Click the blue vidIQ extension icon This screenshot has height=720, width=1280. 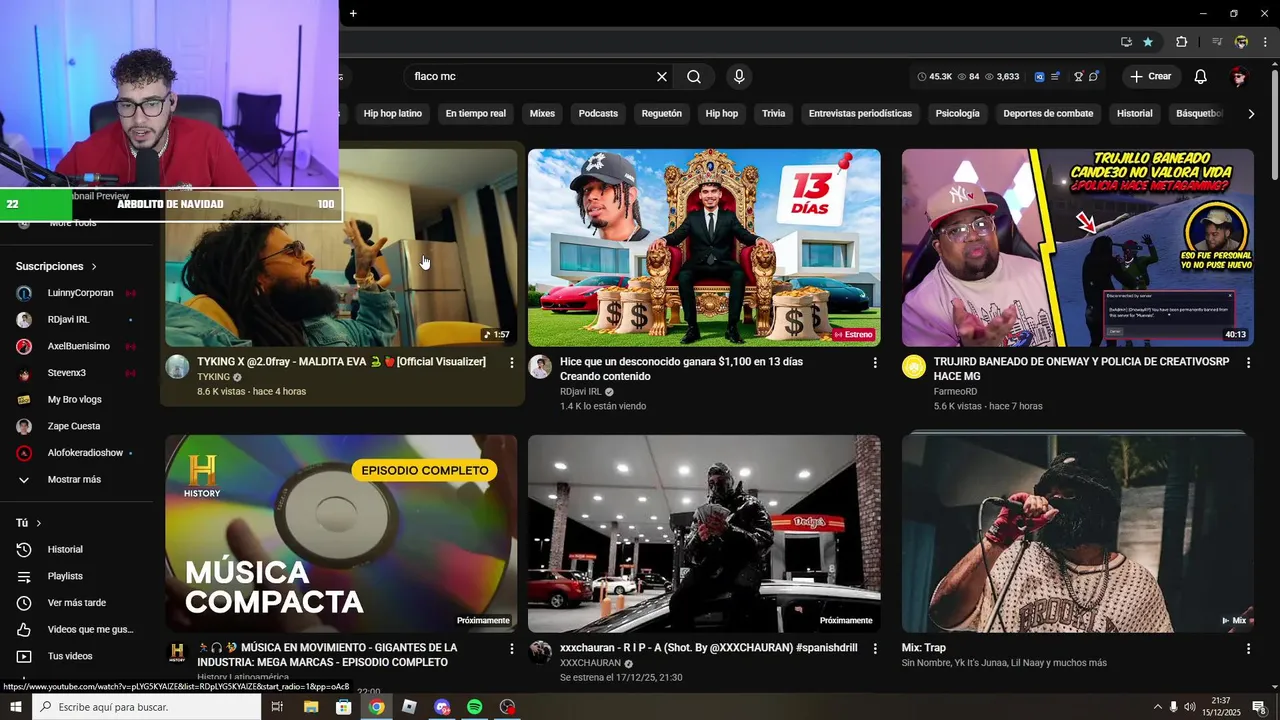[1039, 77]
